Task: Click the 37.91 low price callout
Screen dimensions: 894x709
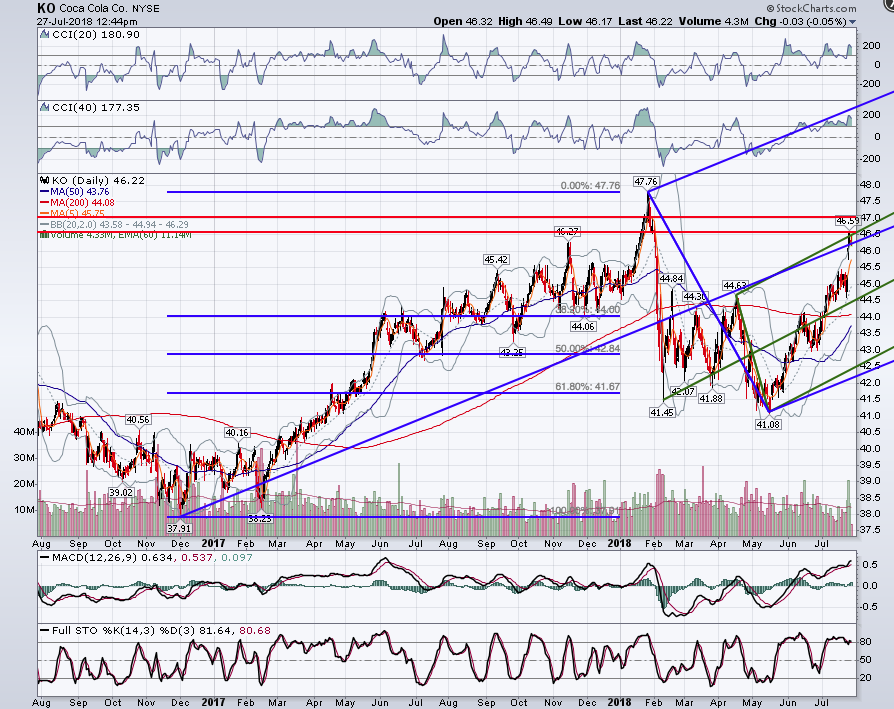Action: pyautogui.click(x=179, y=529)
